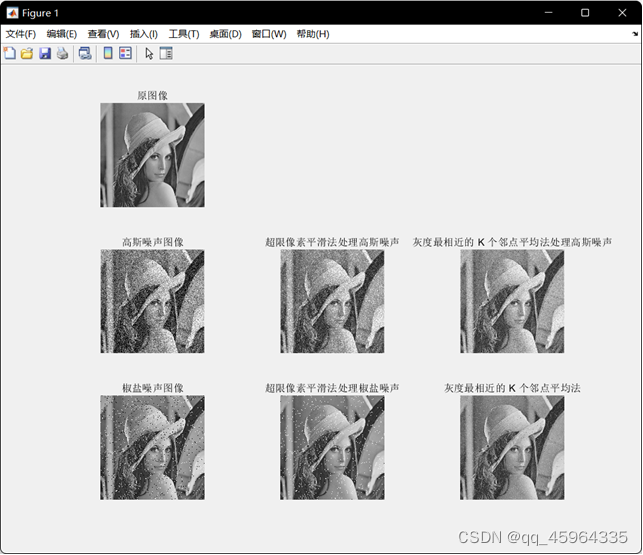
Task: Close the Figure 1 window
Action: 622,13
